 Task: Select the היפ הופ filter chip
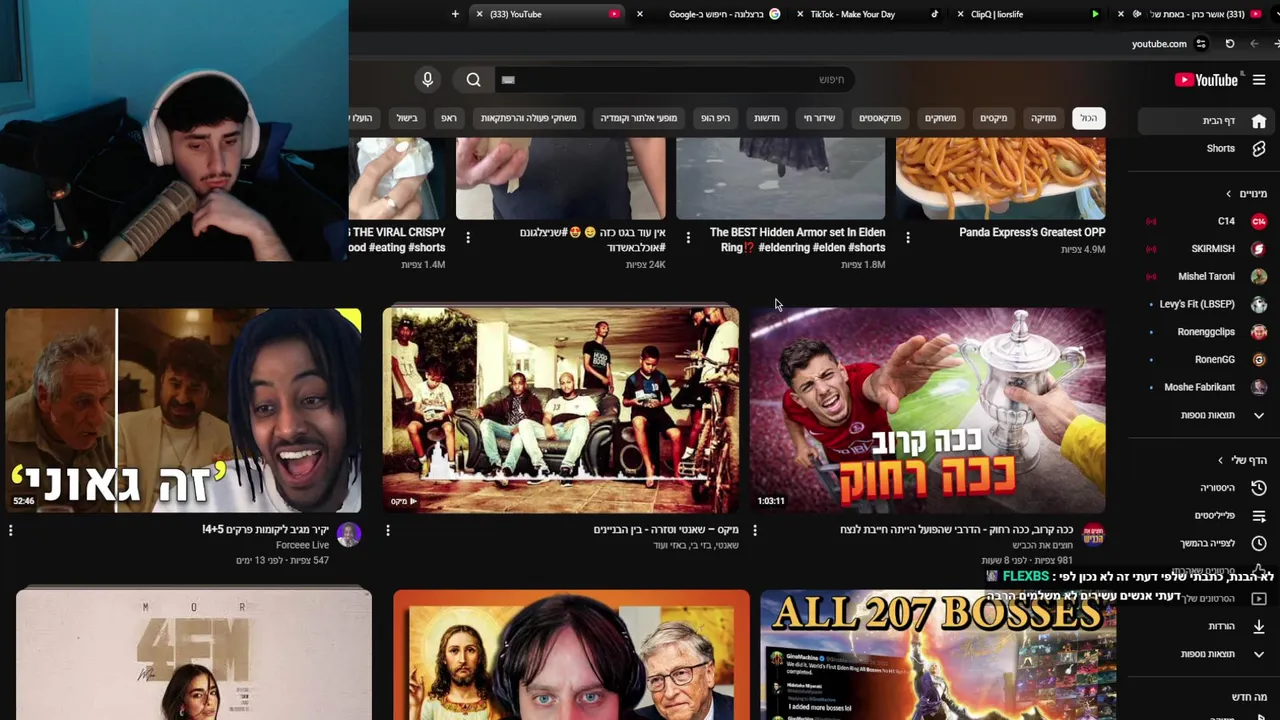click(x=715, y=118)
